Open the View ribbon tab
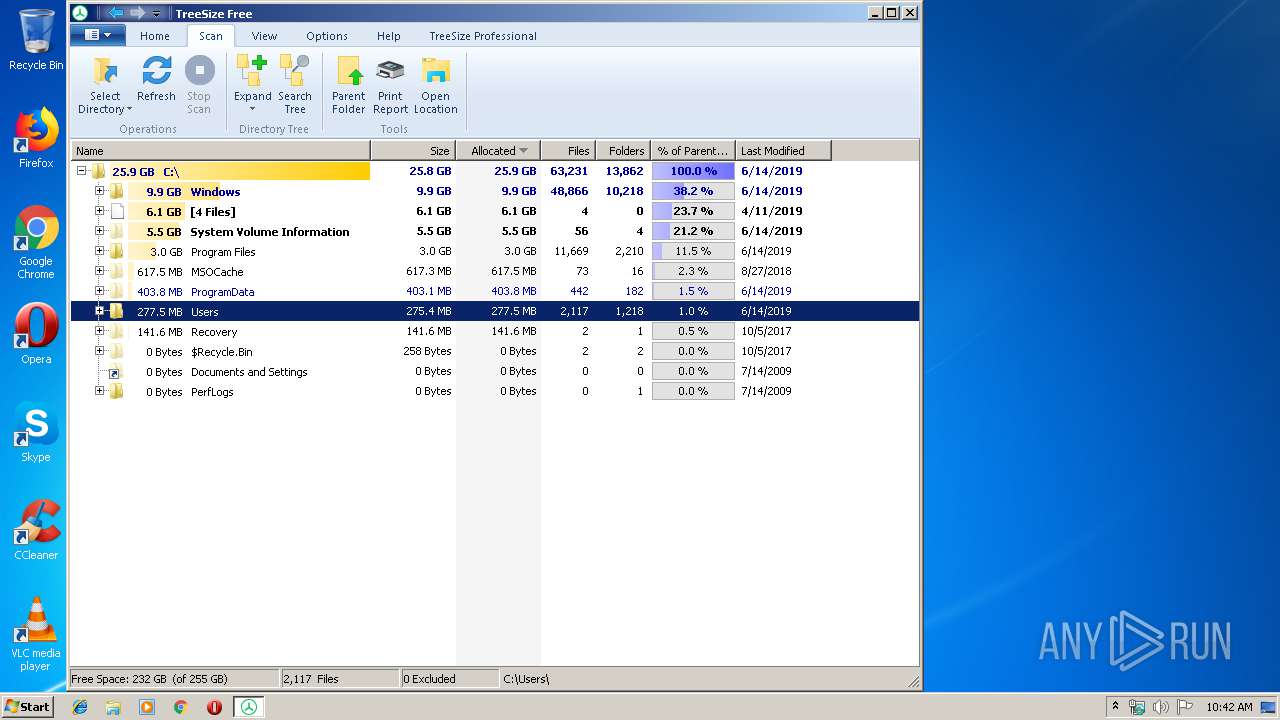Image resolution: width=1280 pixels, height=720 pixels. (264, 36)
